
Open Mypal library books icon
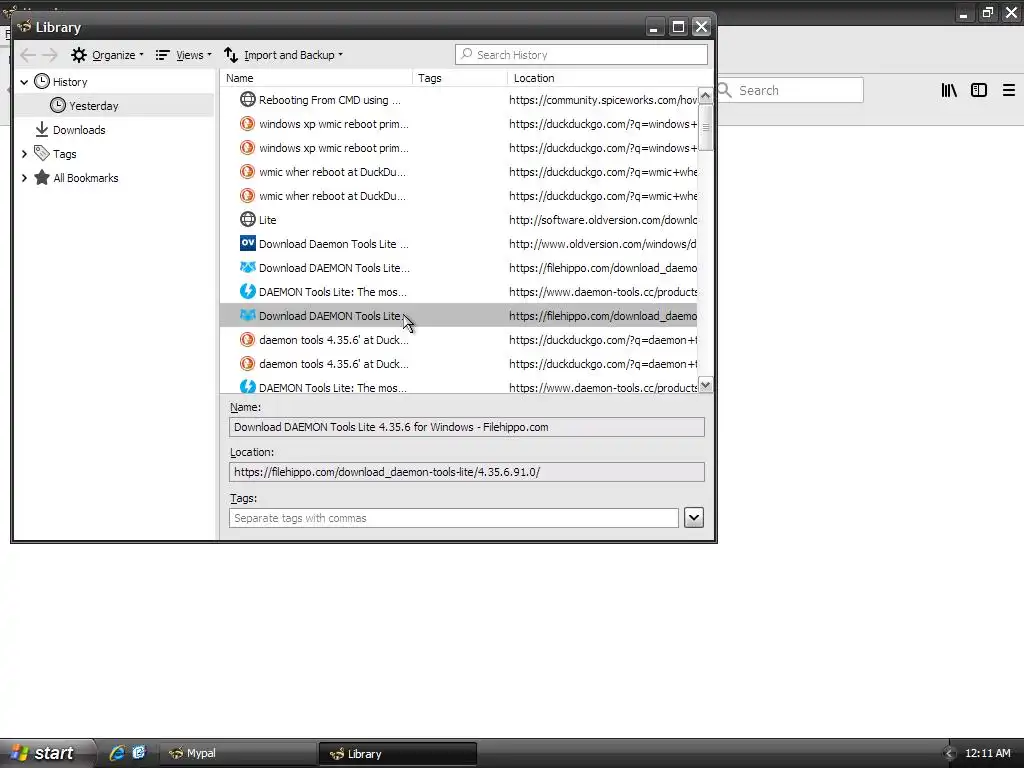[x=949, y=90]
